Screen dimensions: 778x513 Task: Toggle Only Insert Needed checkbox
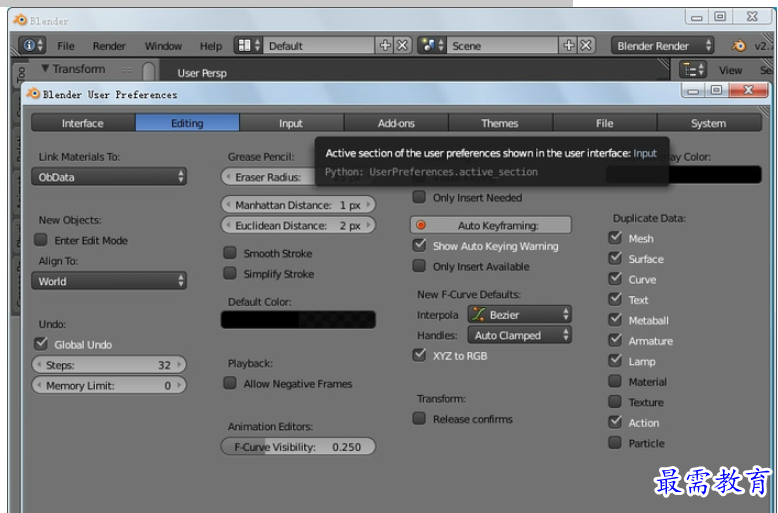pyautogui.click(x=419, y=197)
